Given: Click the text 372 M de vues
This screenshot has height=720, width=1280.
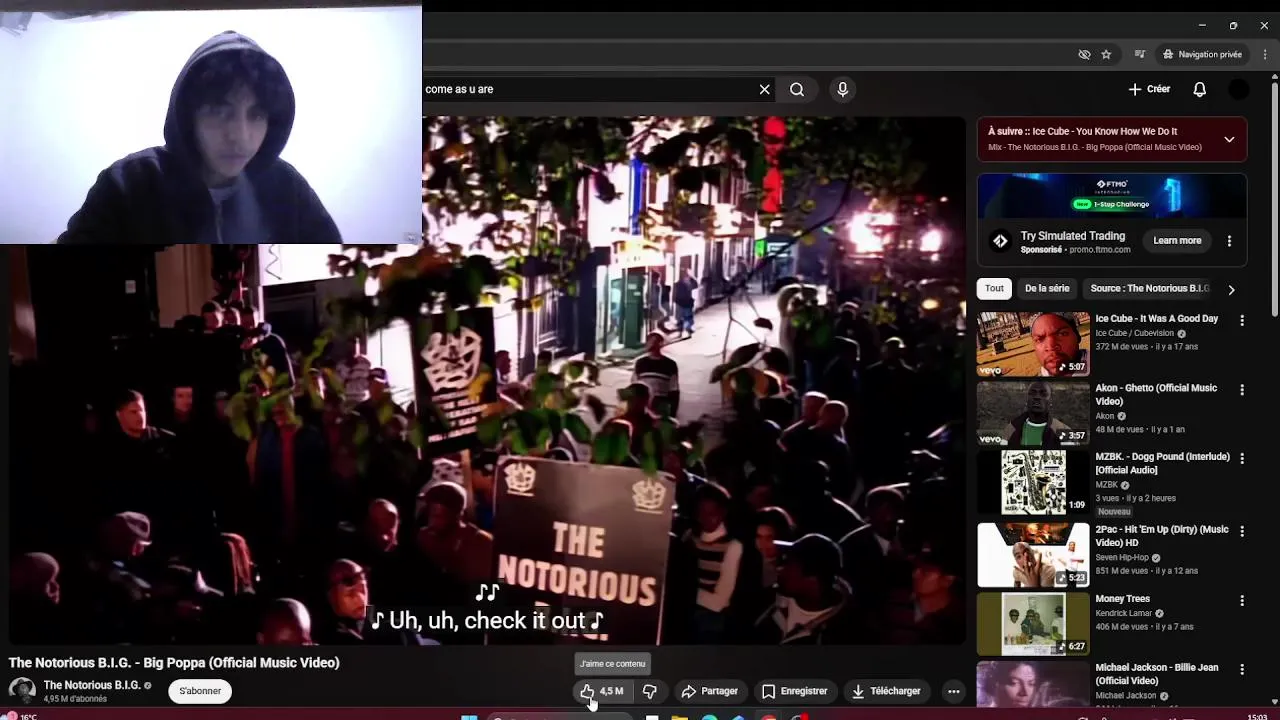Looking at the screenshot, I should click(x=1120, y=347).
